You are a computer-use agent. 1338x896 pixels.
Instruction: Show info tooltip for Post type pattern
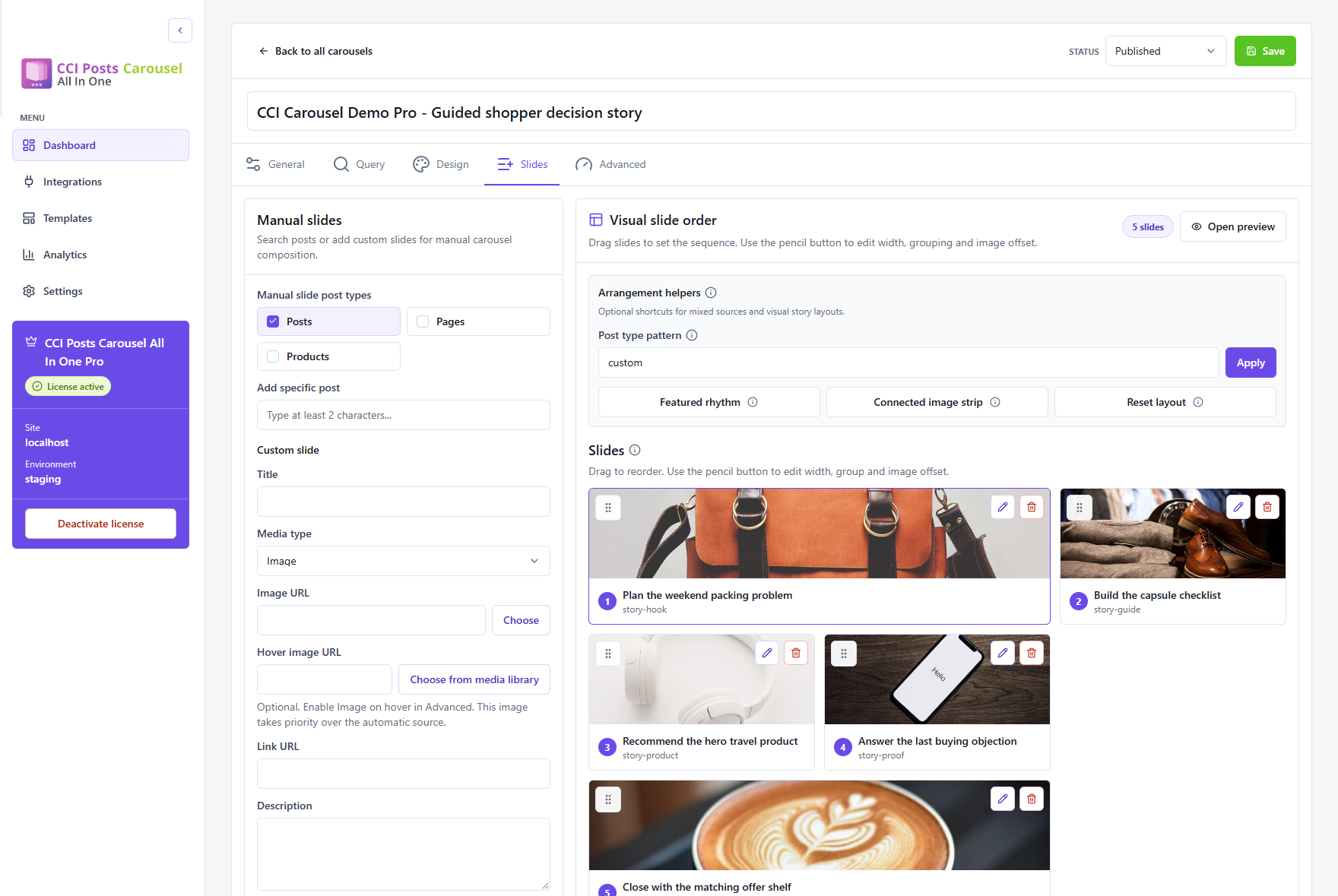(692, 335)
